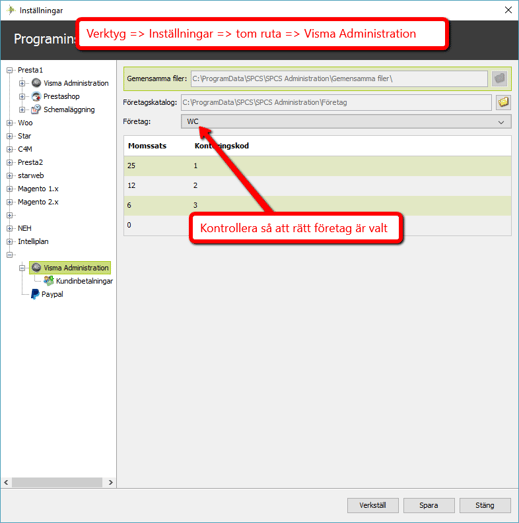Select the Intelliplan tree item
Screen dimensions: 519x523
point(33,241)
